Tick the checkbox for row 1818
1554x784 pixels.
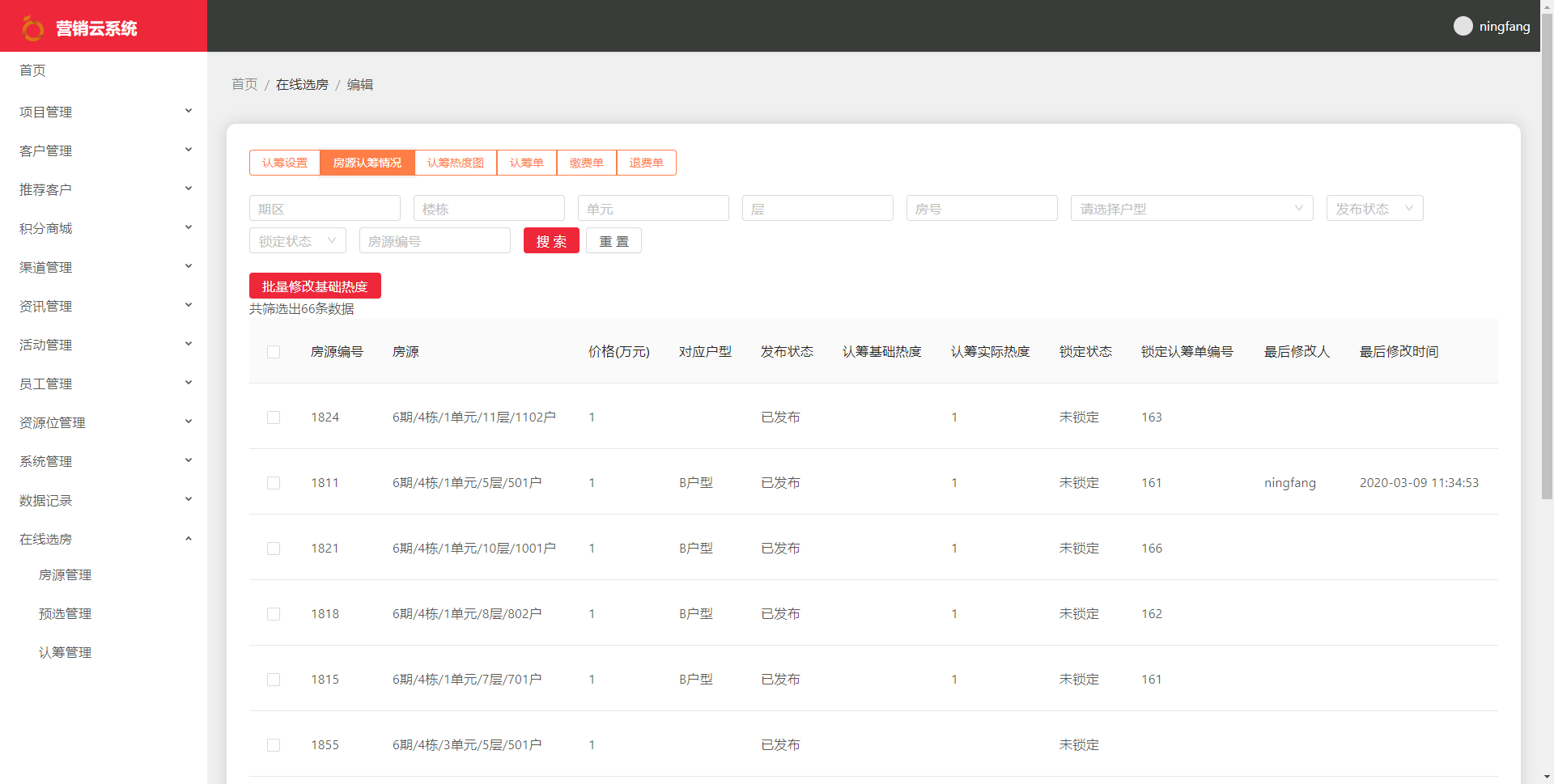point(274,614)
